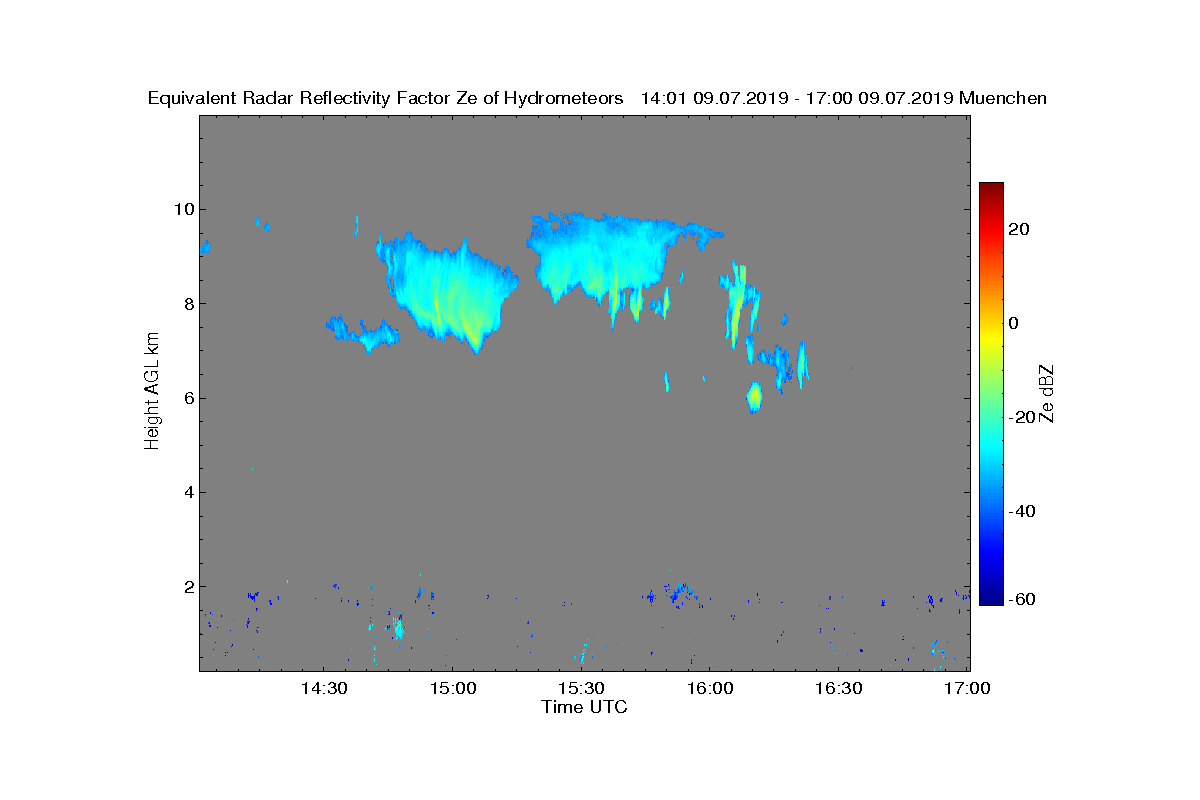
Task: Click the 'Ze dBZ' colorbar label
Action: 1047,393
